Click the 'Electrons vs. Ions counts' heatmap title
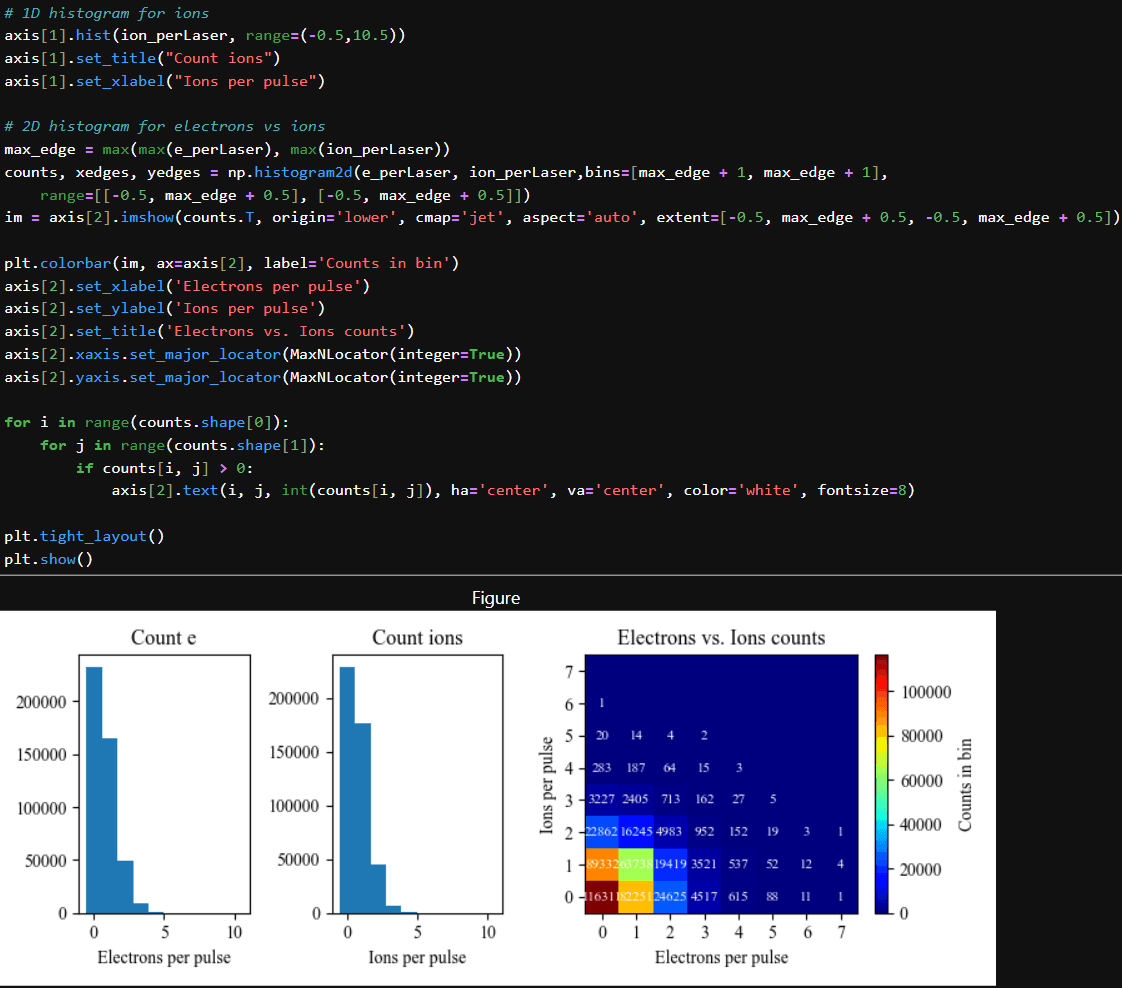Image resolution: width=1122 pixels, height=988 pixels. [x=721, y=638]
